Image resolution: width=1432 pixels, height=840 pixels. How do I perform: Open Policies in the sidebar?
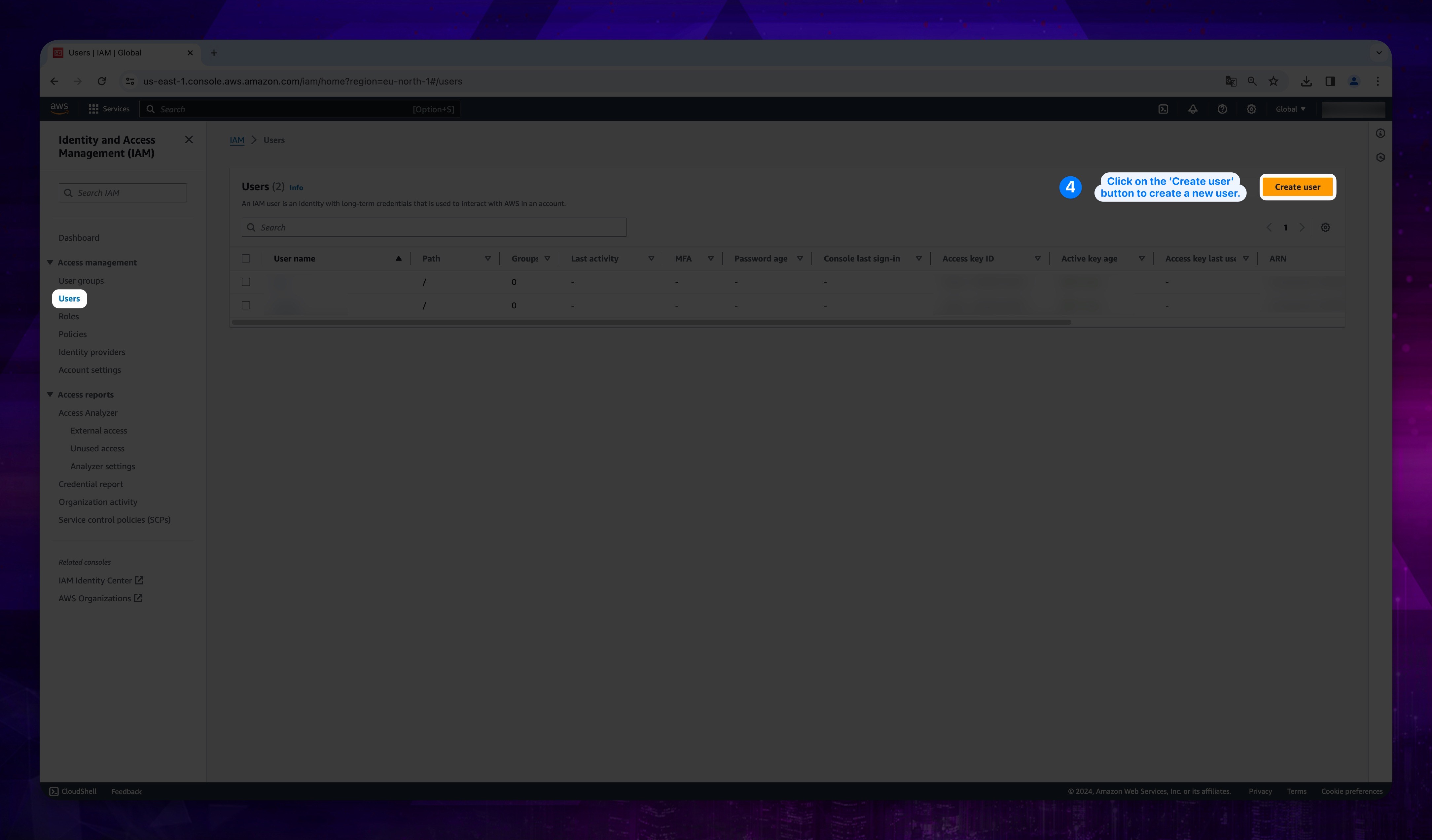(x=73, y=334)
